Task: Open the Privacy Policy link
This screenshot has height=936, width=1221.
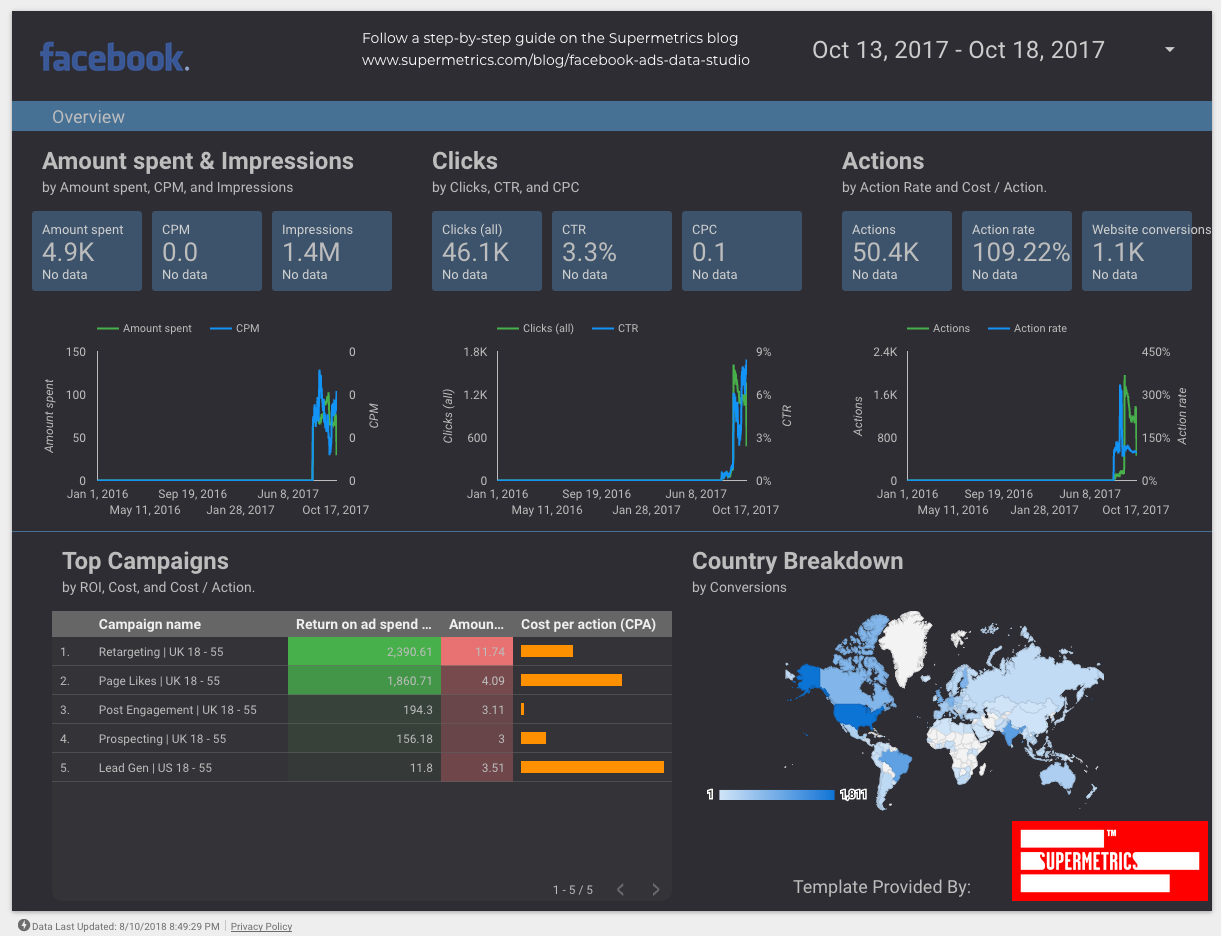Action: 261,926
